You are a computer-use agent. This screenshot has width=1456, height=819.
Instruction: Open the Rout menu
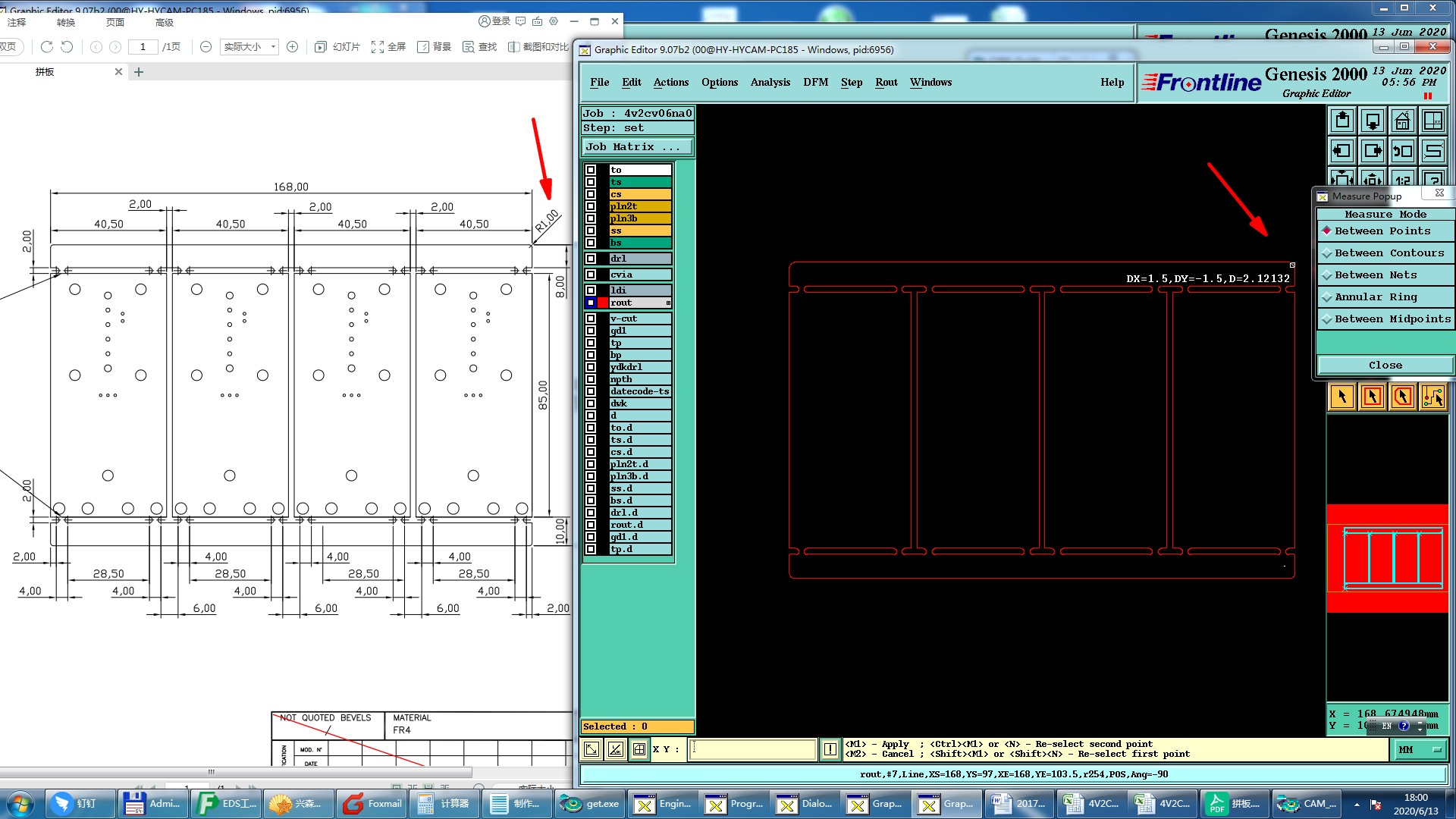click(886, 83)
